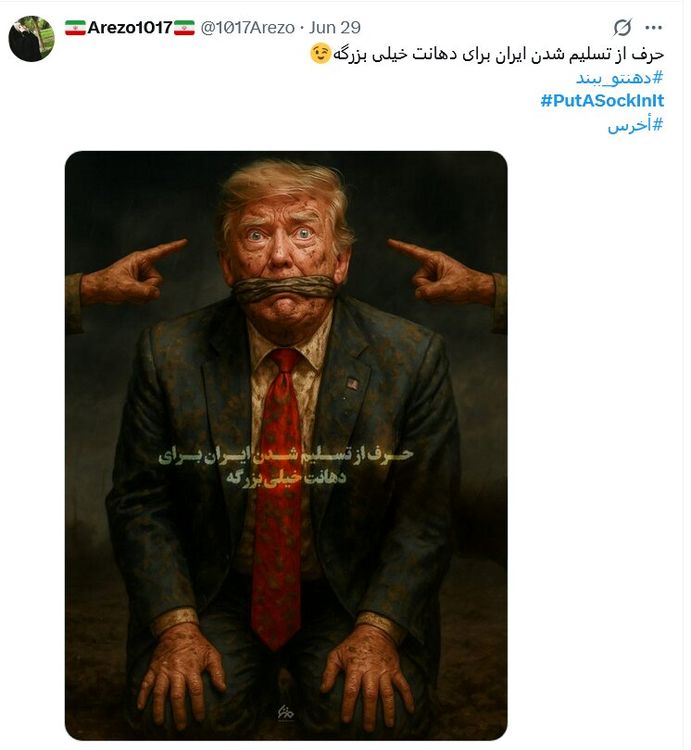This screenshot has height=750, width=691.
Task: Open the Arezo1017 profile avatar
Action: coord(32,39)
